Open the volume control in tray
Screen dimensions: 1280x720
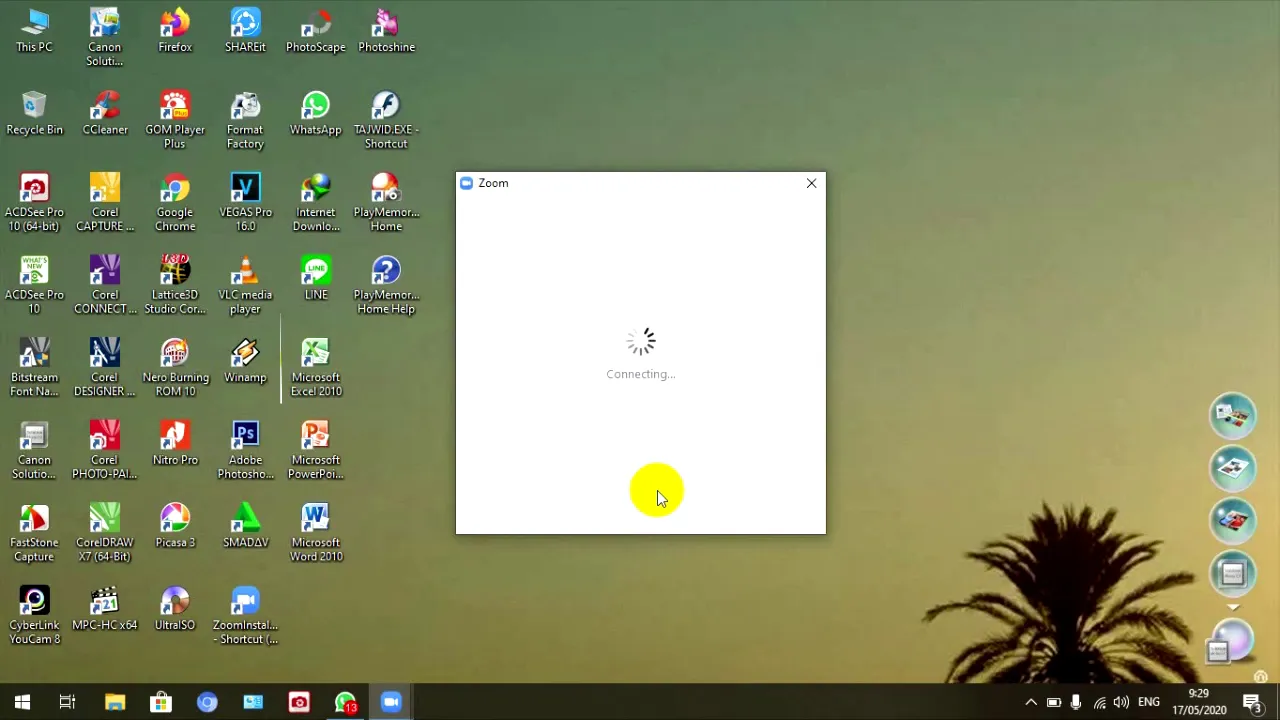1121,702
